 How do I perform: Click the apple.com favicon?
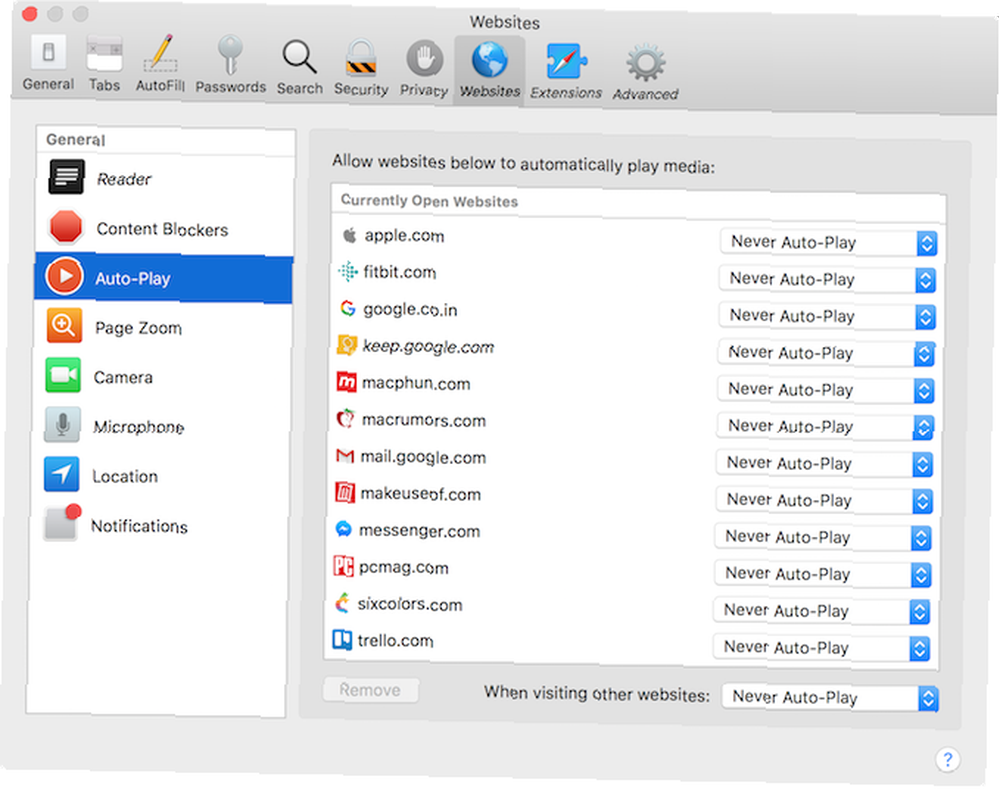[x=349, y=235]
